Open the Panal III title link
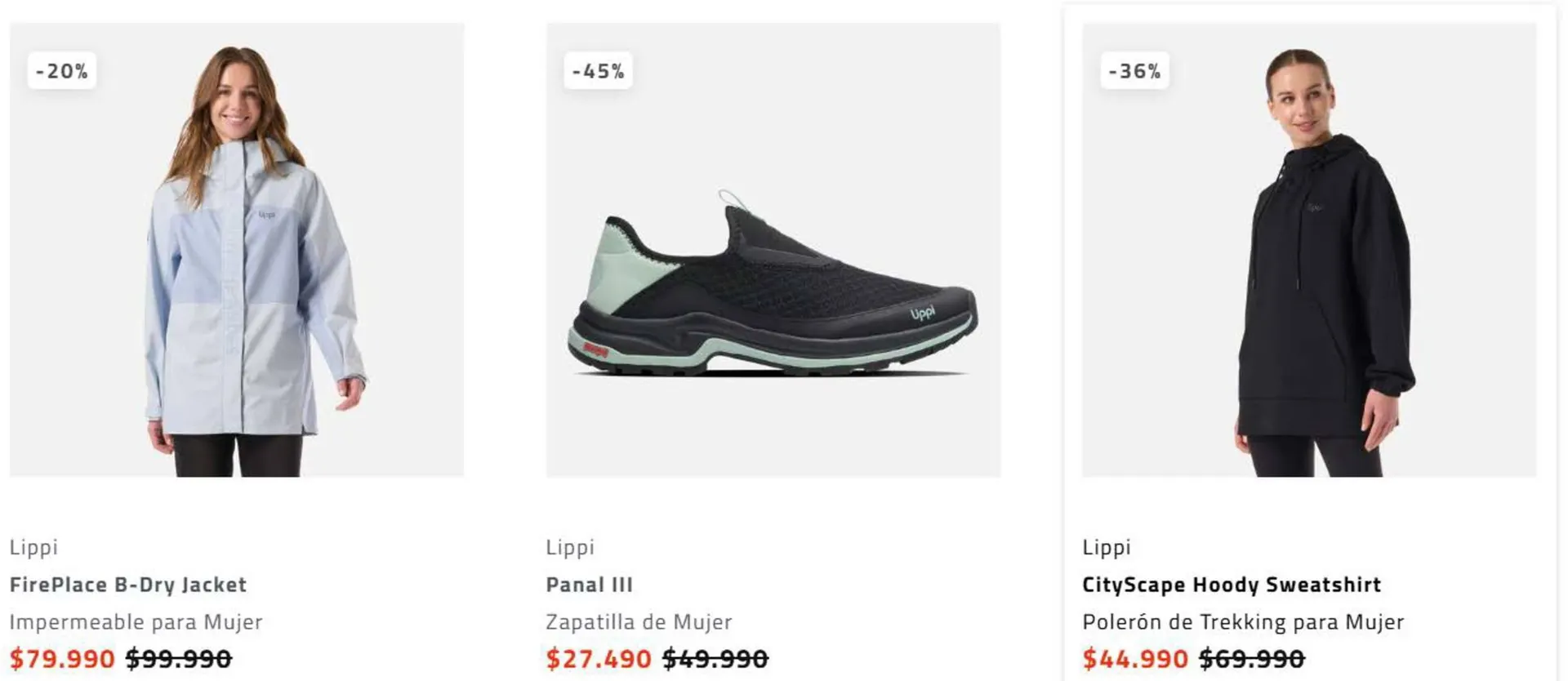This screenshot has height=681, width=1568. pyautogui.click(x=590, y=585)
